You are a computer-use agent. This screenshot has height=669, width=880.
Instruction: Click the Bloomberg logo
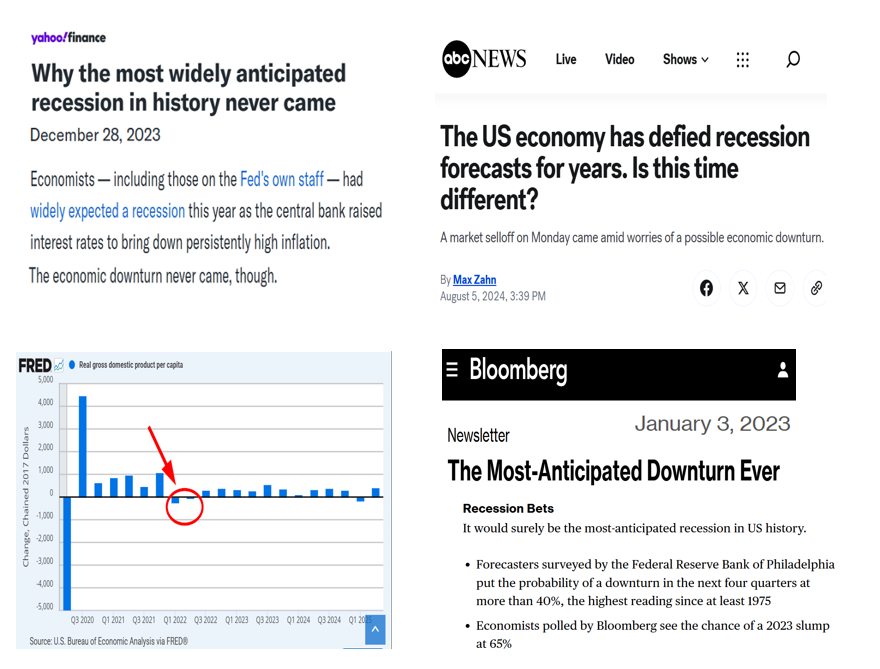pos(518,370)
